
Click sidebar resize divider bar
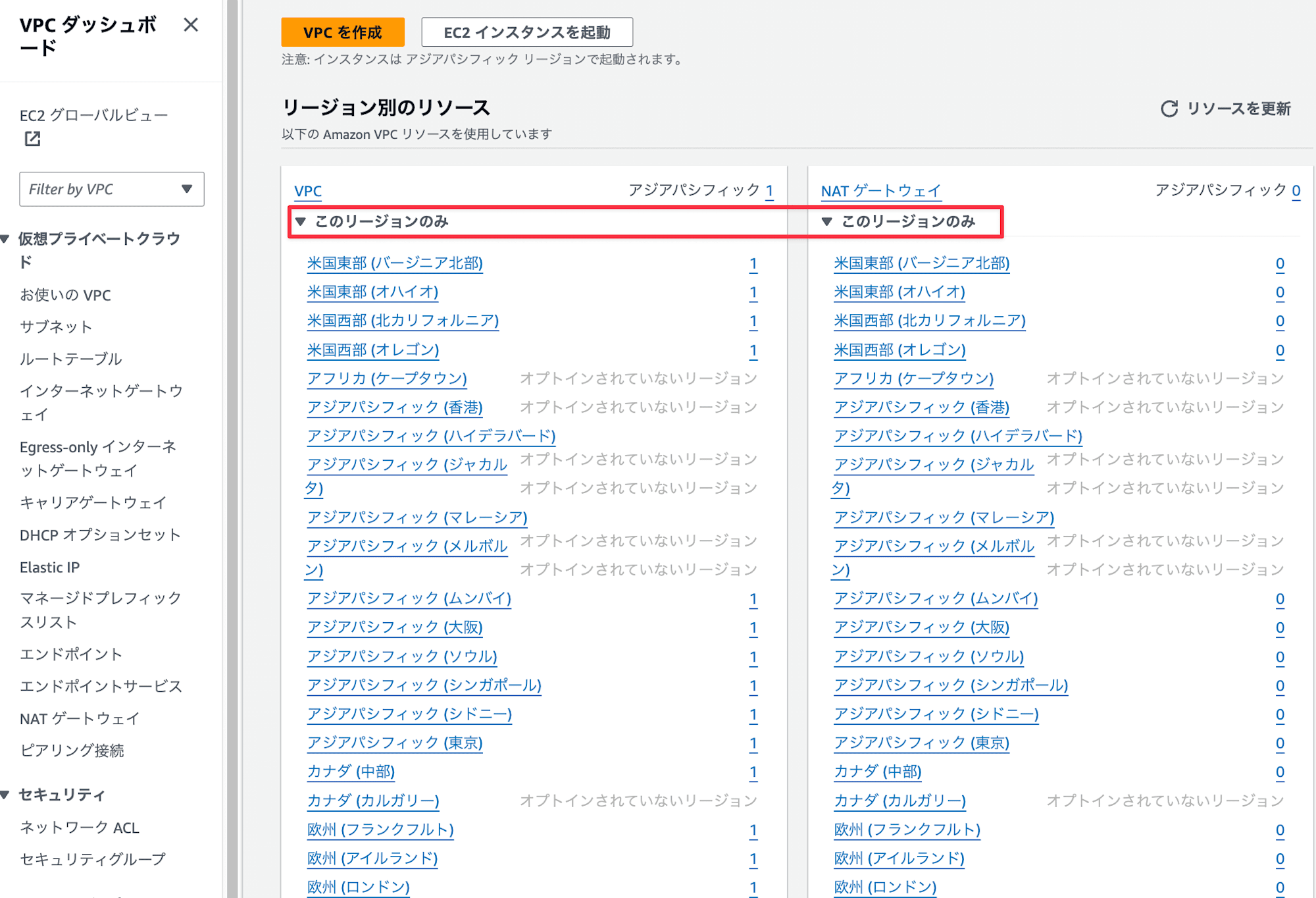tap(232, 449)
